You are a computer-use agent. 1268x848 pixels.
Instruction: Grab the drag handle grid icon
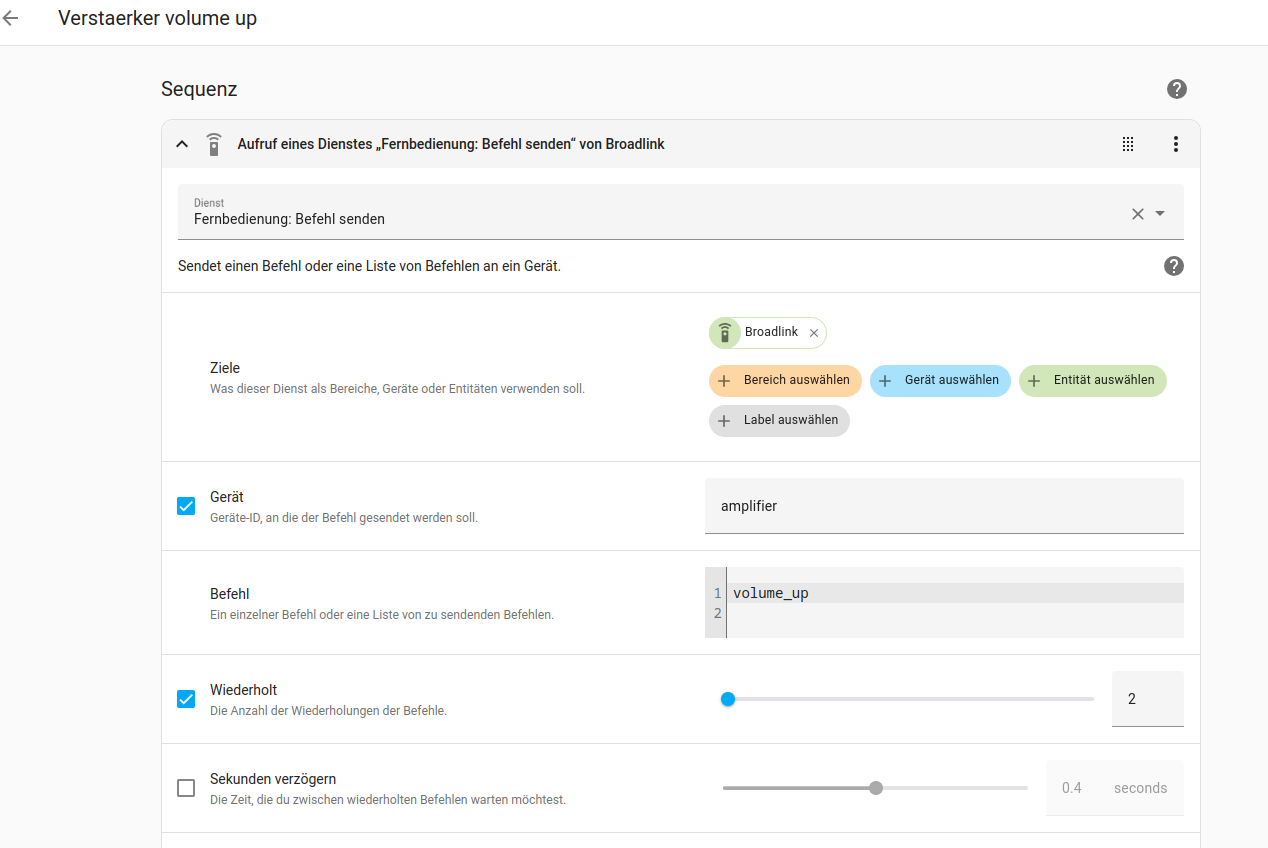pyautogui.click(x=1128, y=144)
